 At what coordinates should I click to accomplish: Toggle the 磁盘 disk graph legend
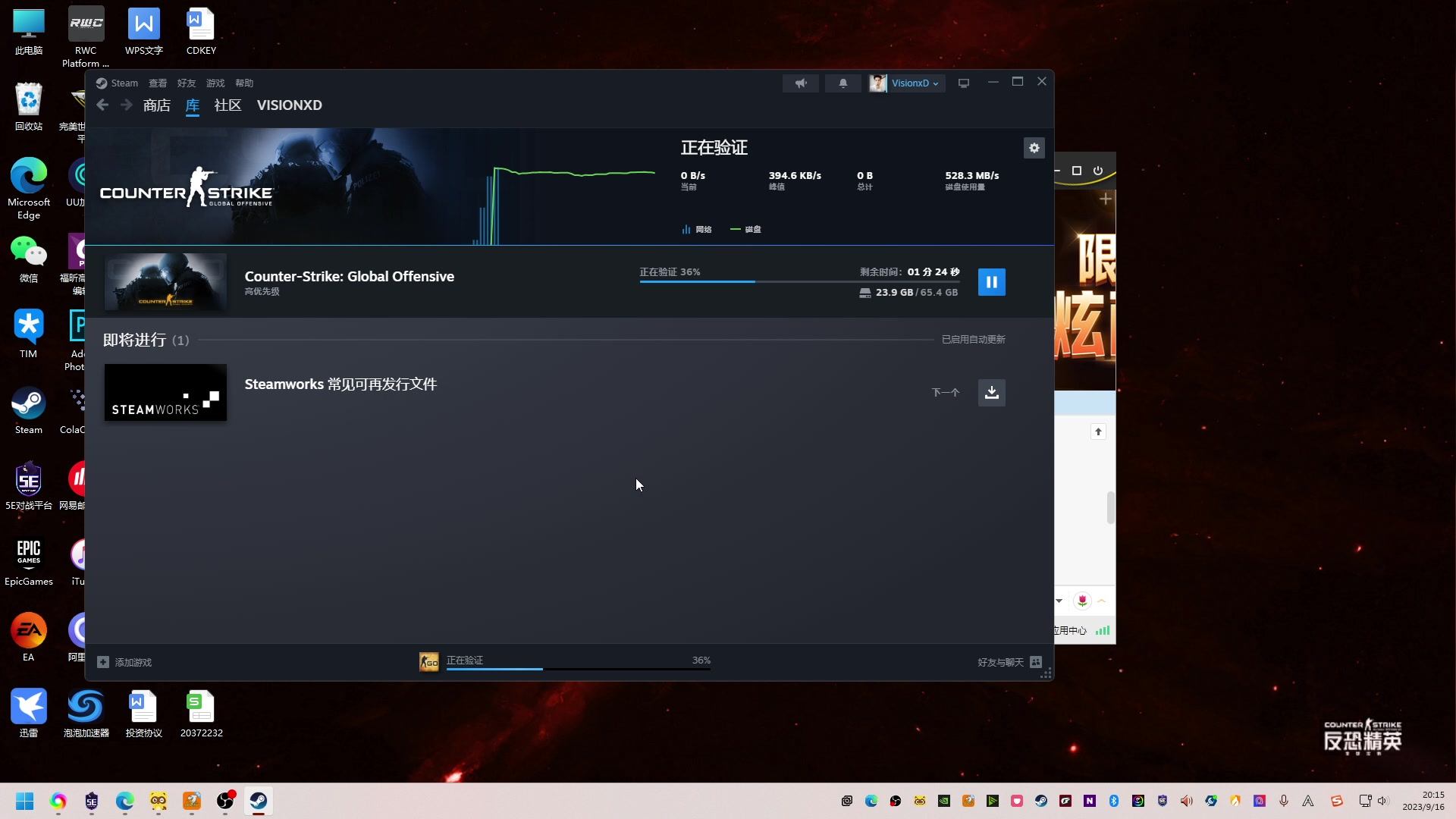coord(745,230)
